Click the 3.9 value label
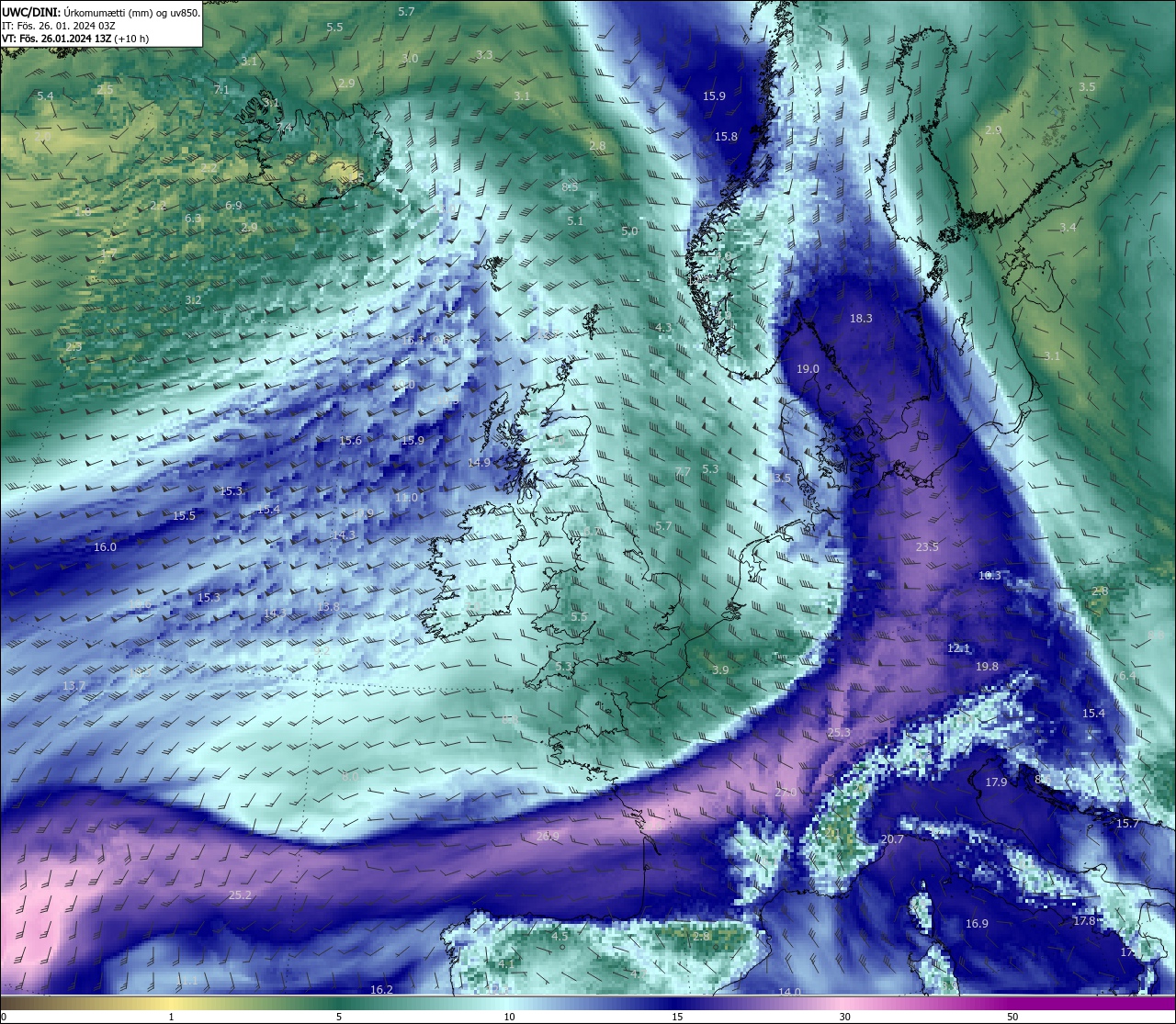Image resolution: width=1176 pixels, height=1024 pixels. [x=720, y=670]
